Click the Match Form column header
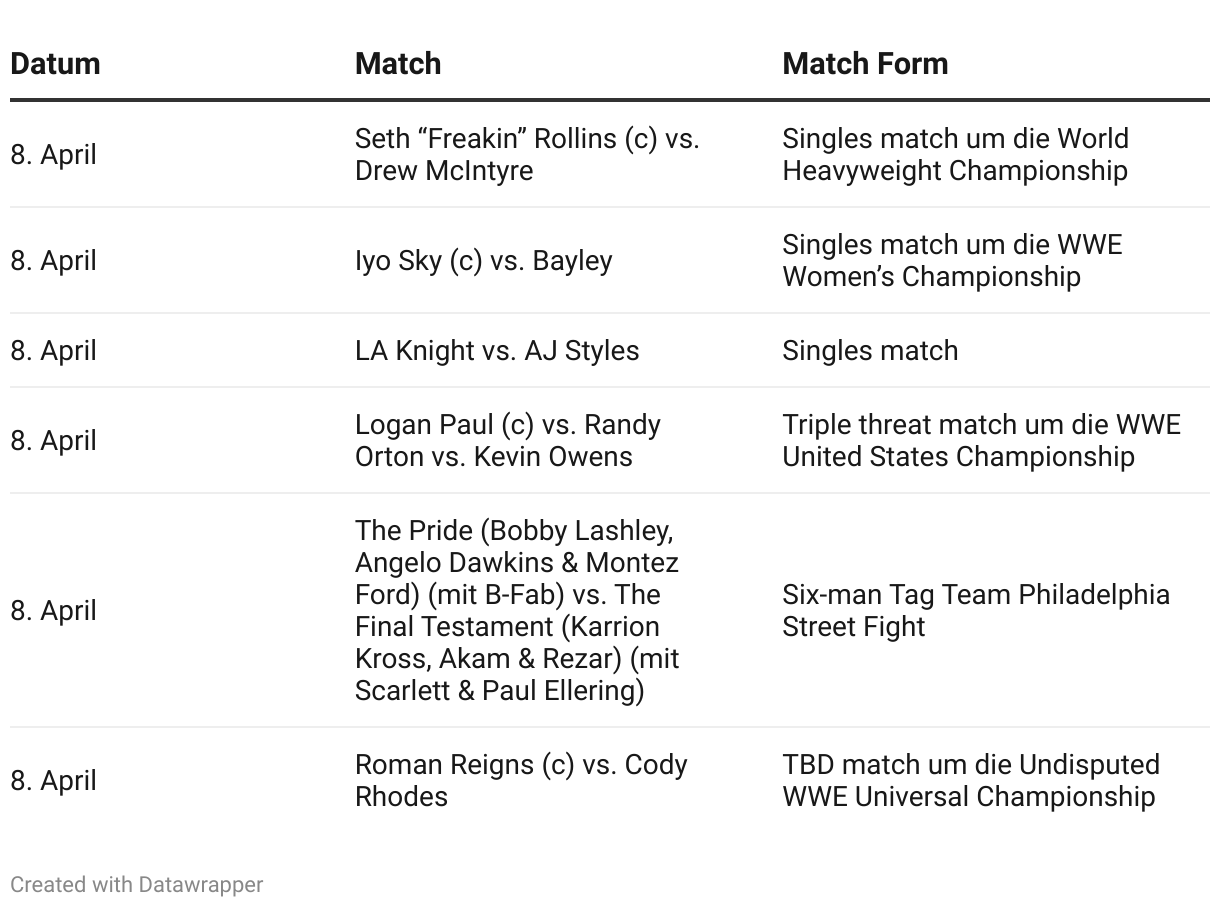 point(865,63)
